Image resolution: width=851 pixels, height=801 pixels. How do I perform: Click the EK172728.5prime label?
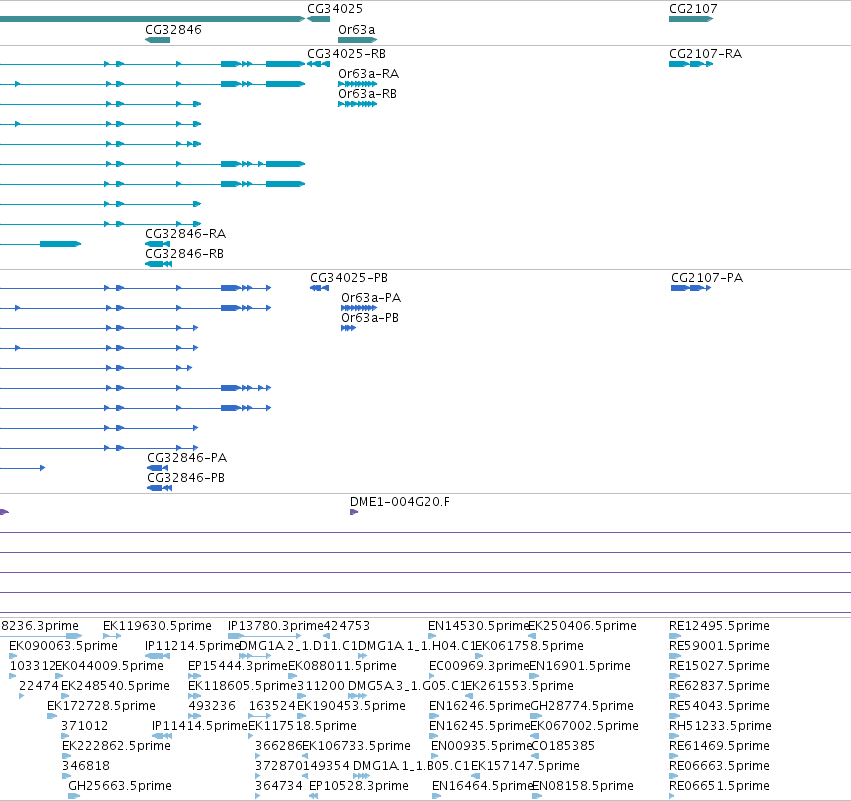[x=101, y=706]
